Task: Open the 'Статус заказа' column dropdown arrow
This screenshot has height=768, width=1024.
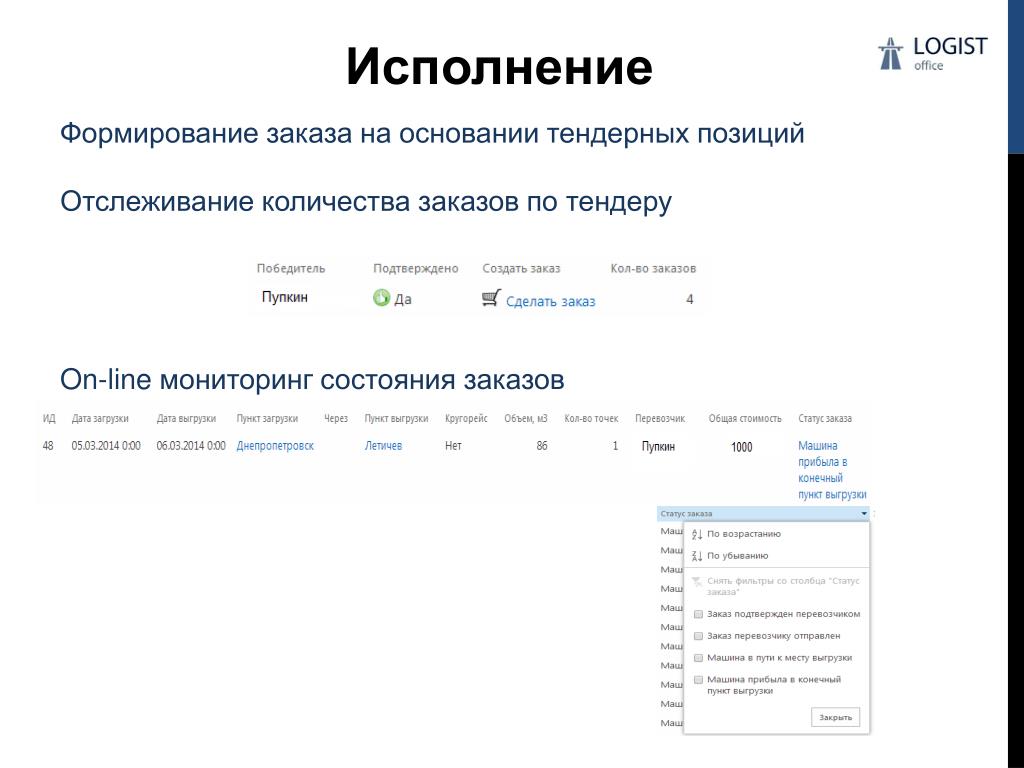Action: coord(864,514)
